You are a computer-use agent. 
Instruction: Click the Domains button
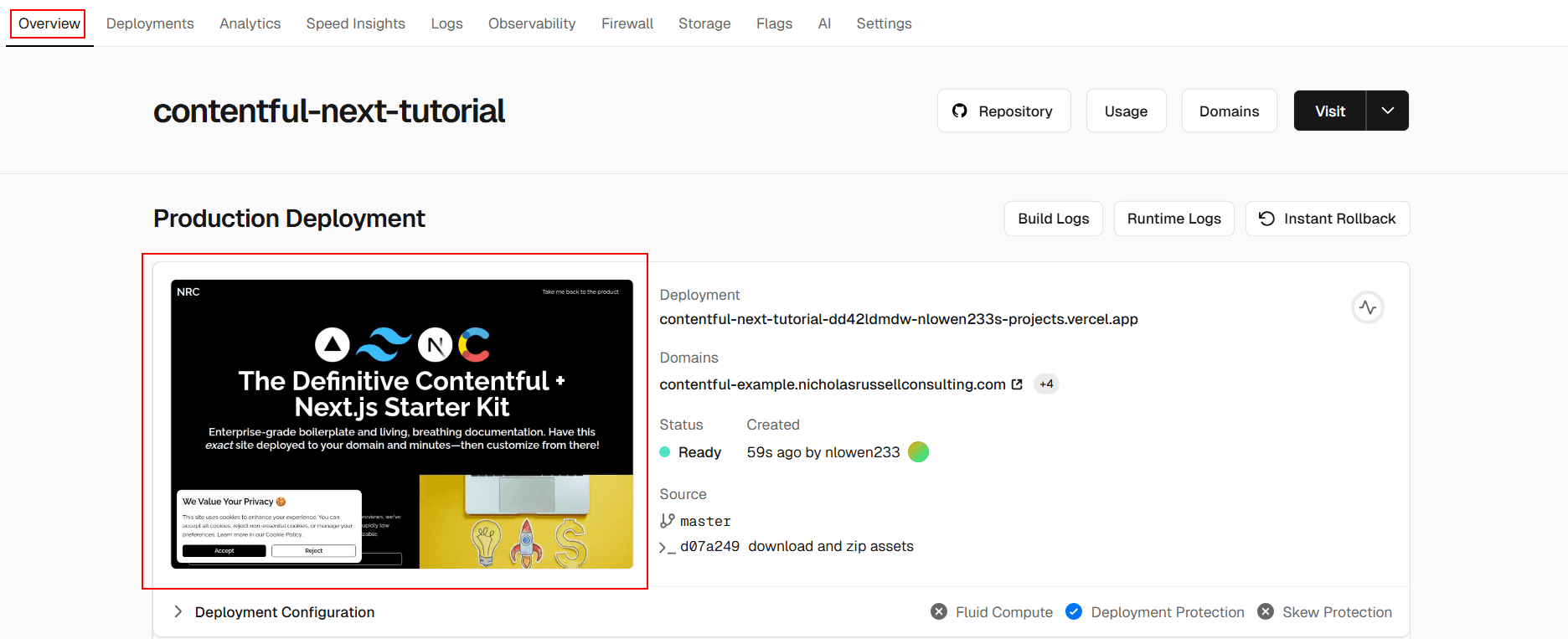tap(1229, 111)
